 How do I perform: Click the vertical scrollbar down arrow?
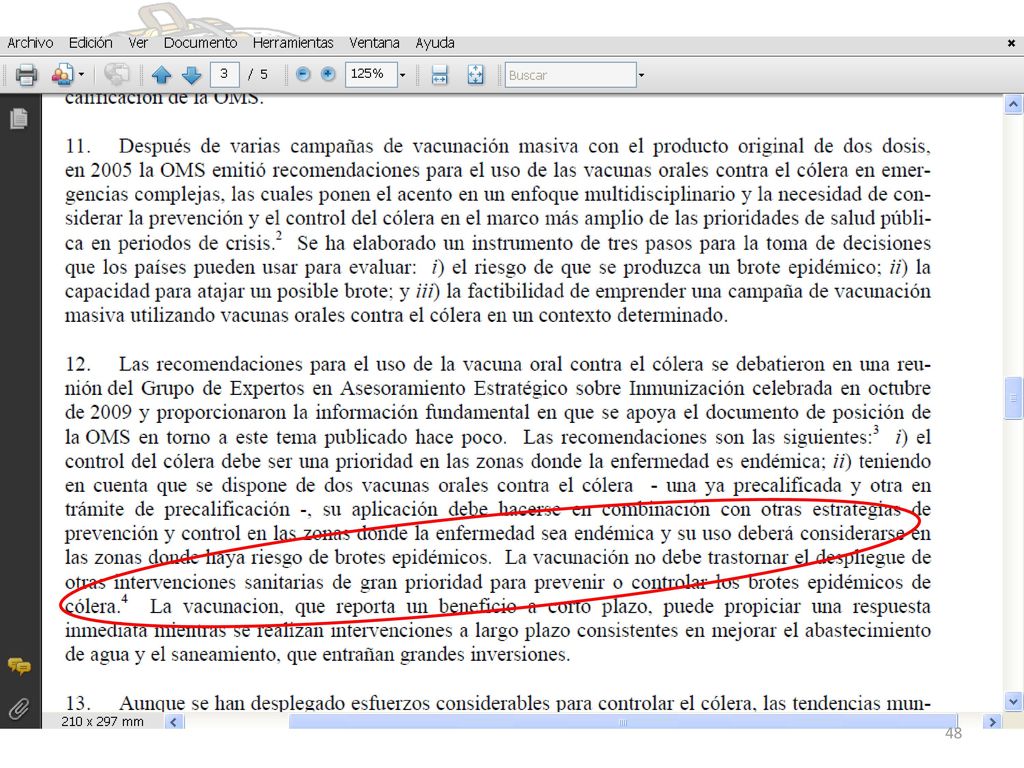1013,702
